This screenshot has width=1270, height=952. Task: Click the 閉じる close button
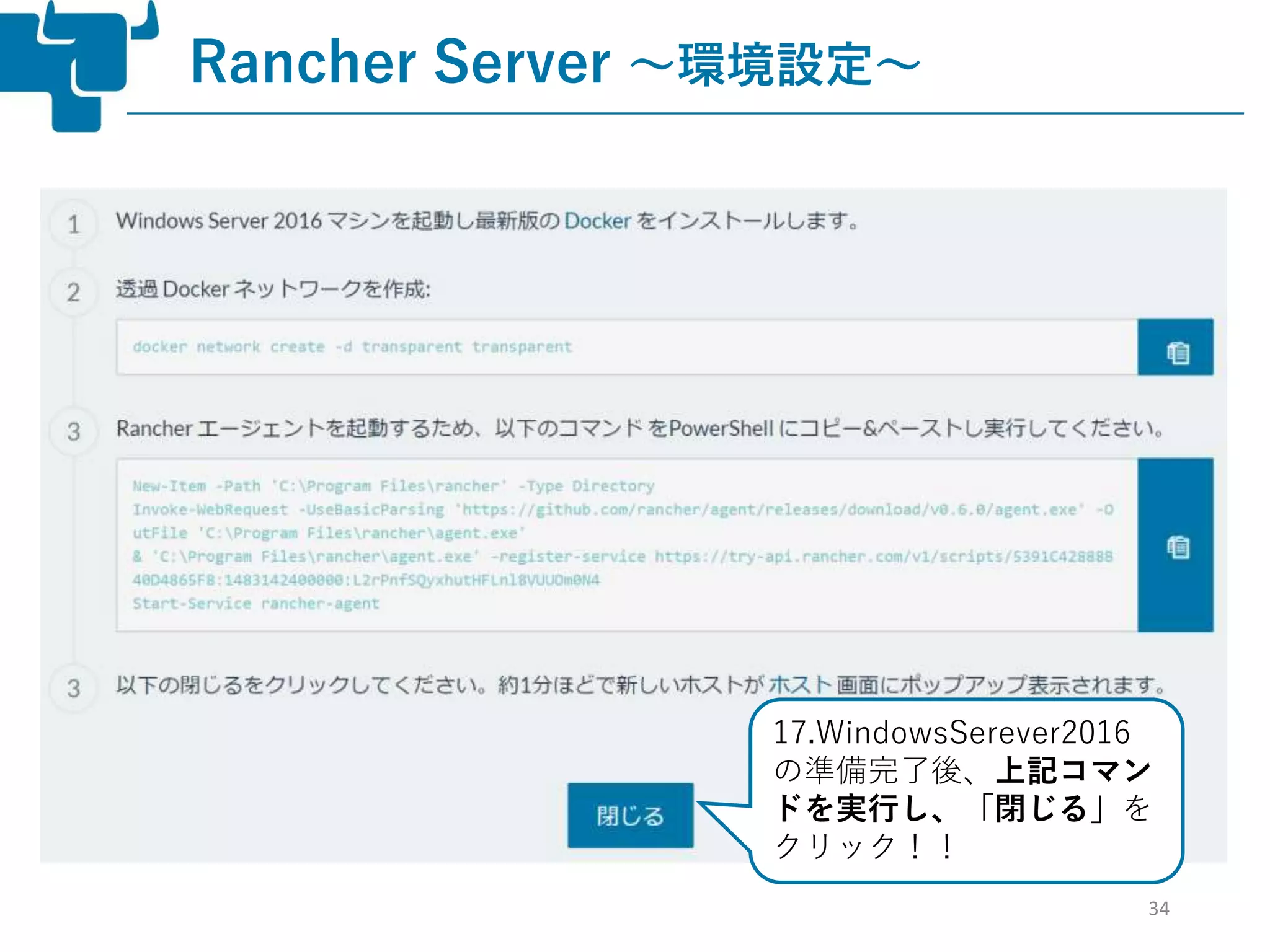[x=630, y=815]
